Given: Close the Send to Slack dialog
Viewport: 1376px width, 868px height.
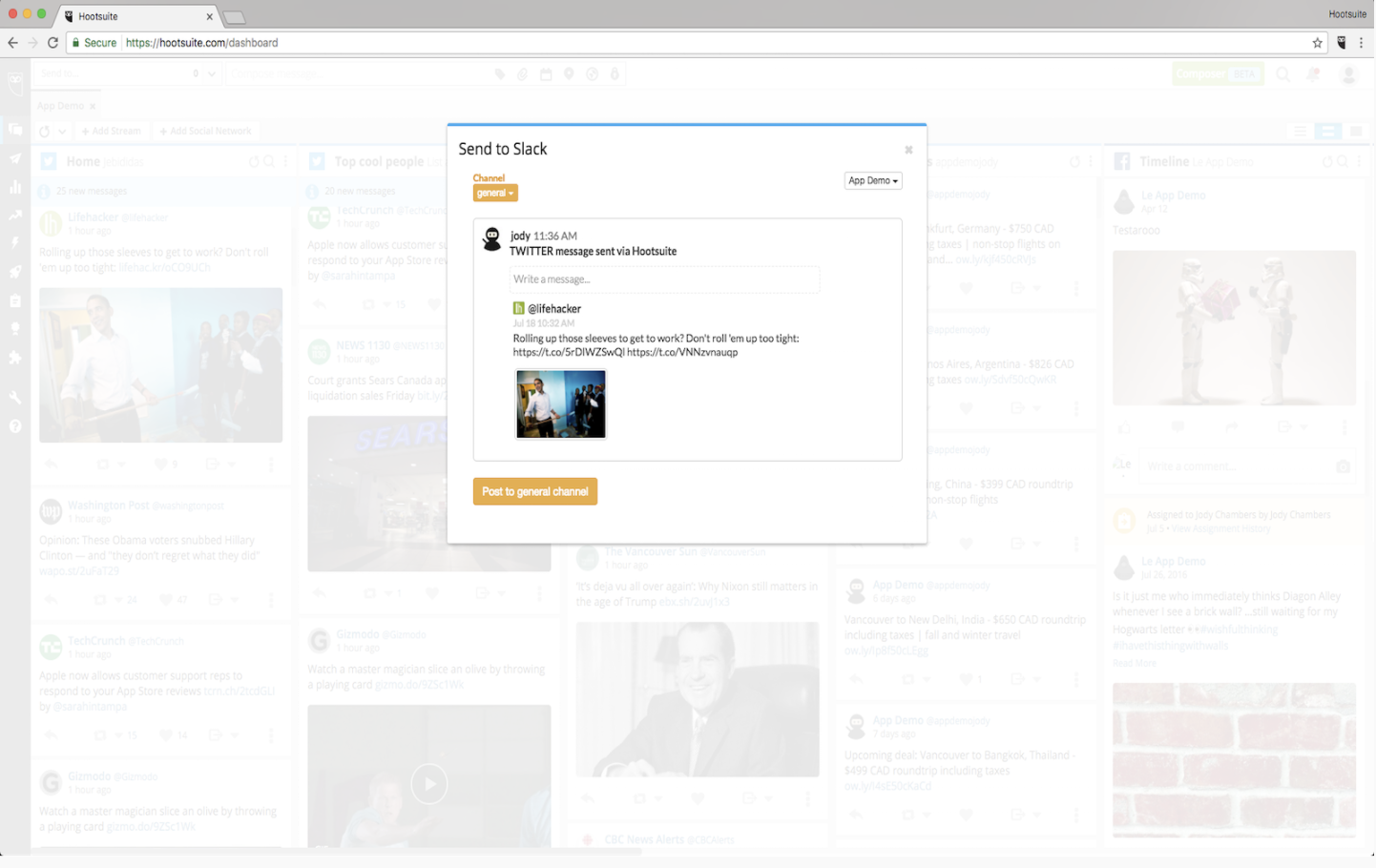Looking at the screenshot, I should [908, 150].
